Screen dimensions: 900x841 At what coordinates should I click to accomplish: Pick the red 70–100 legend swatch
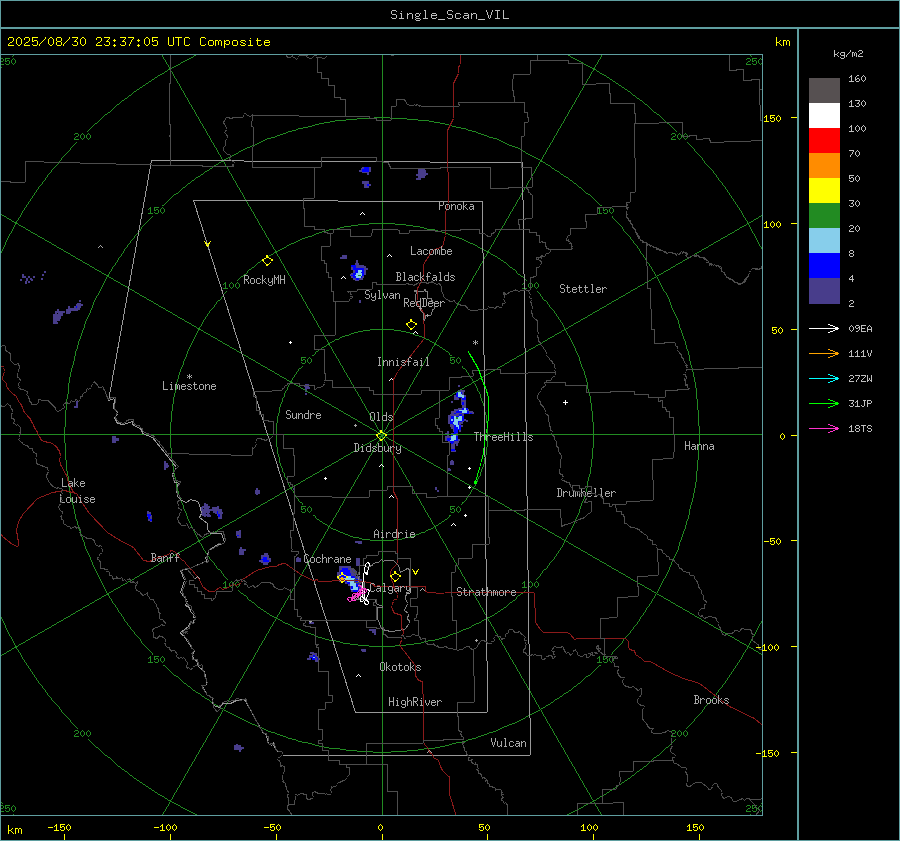pos(824,141)
